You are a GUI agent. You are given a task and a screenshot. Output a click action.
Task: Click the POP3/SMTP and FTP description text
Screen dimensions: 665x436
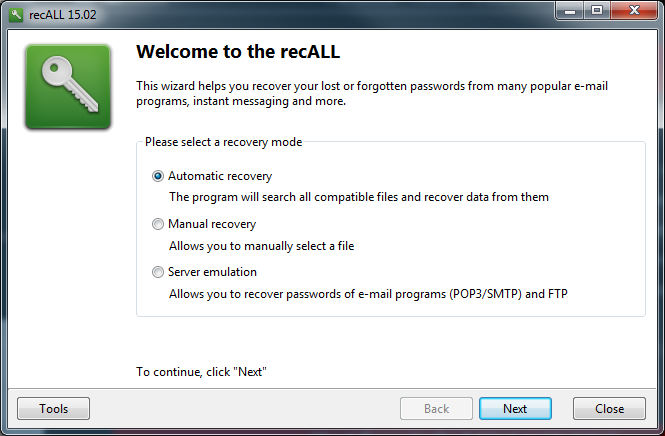[368, 294]
